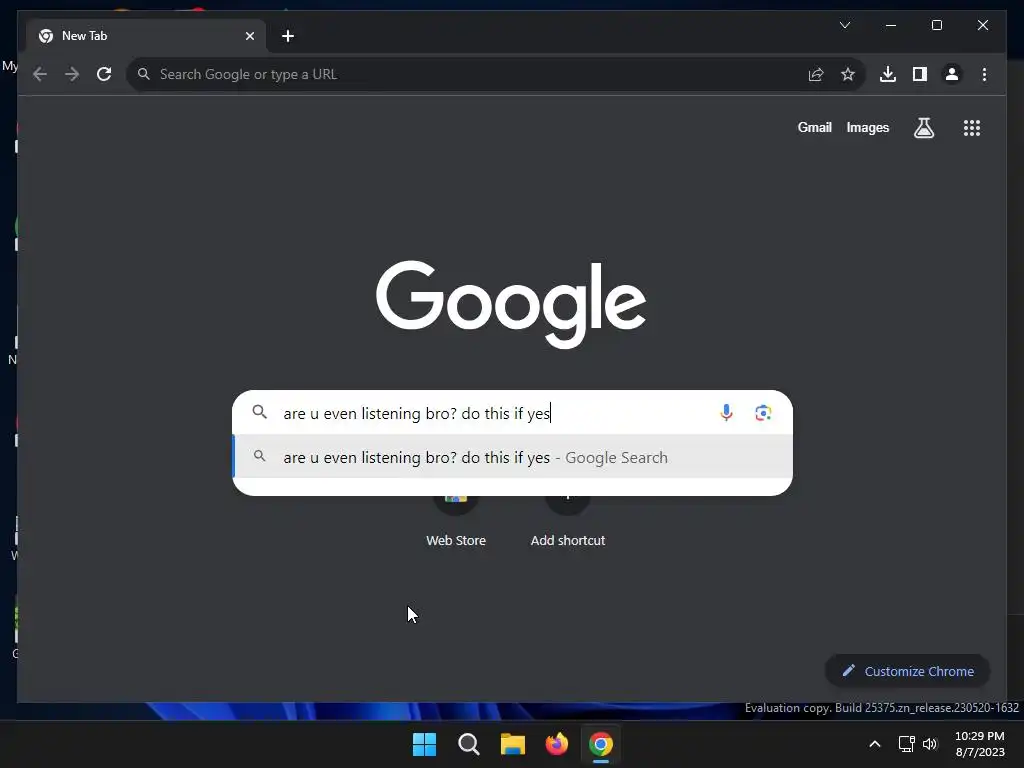Select the Google Search suggestion row
This screenshot has height=768, width=1024.
[x=513, y=456]
